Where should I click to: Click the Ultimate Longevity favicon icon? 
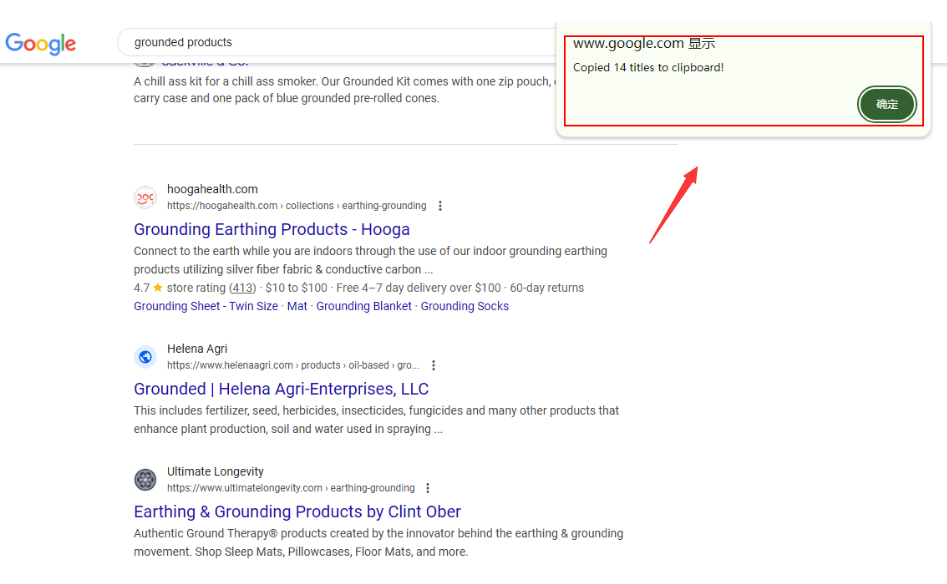click(x=146, y=480)
